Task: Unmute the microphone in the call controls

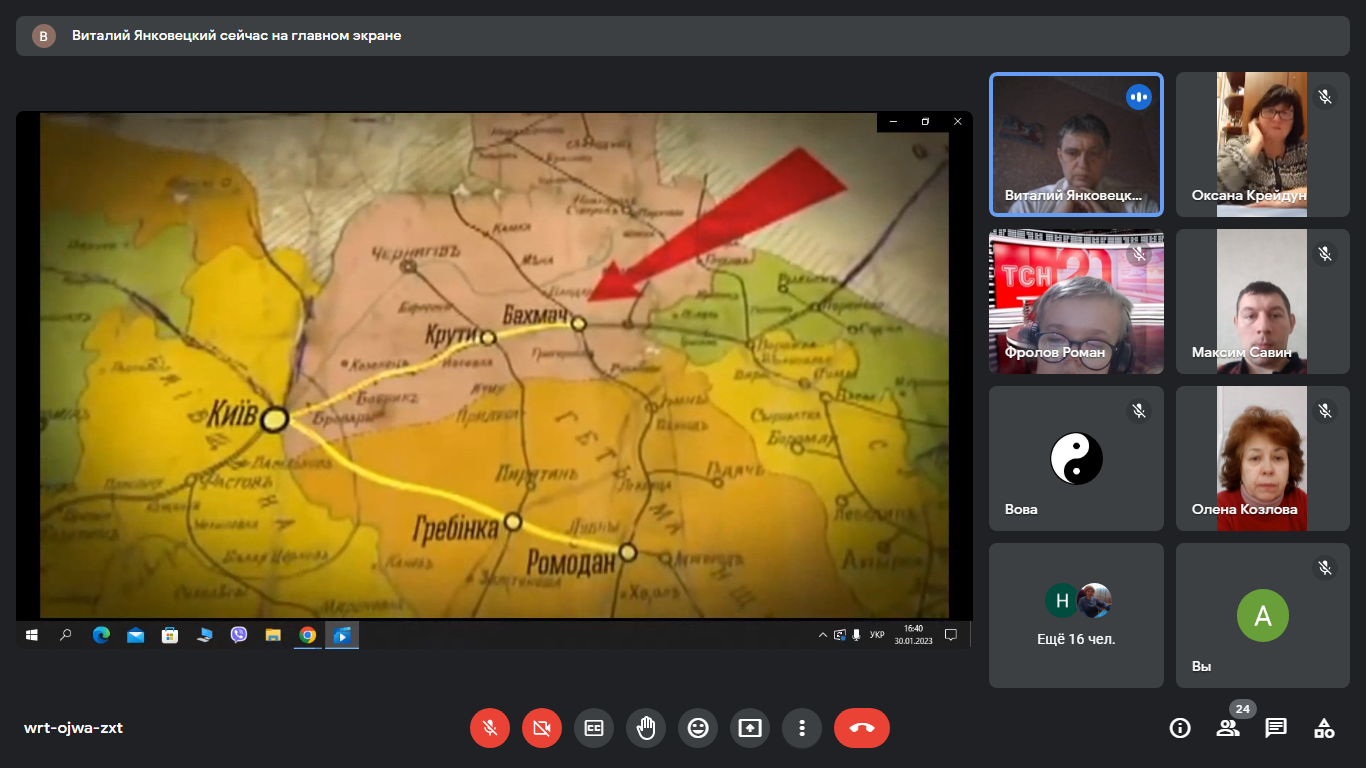Action: point(490,728)
